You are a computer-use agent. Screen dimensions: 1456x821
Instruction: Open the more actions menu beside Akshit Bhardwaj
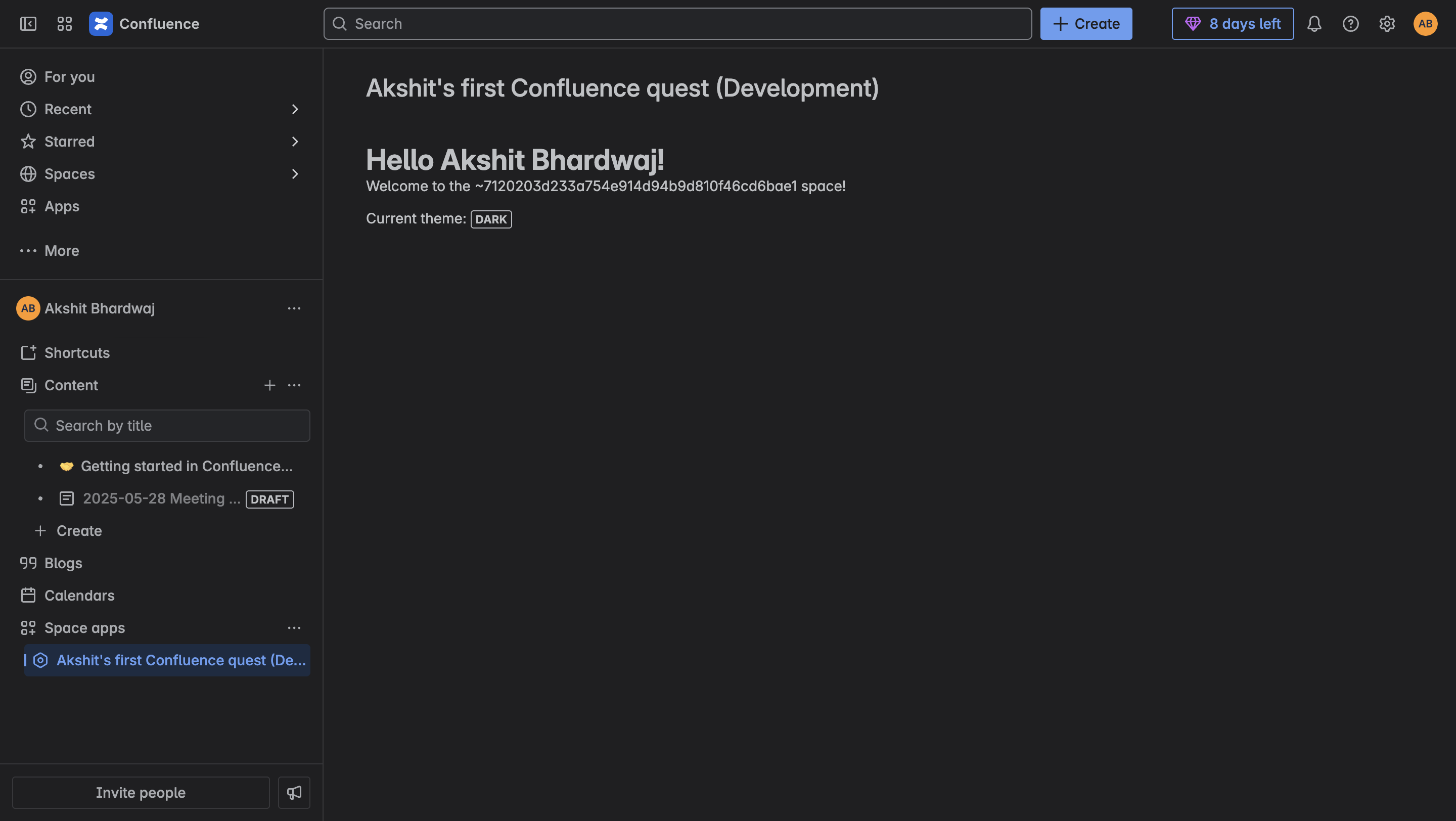click(x=294, y=308)
